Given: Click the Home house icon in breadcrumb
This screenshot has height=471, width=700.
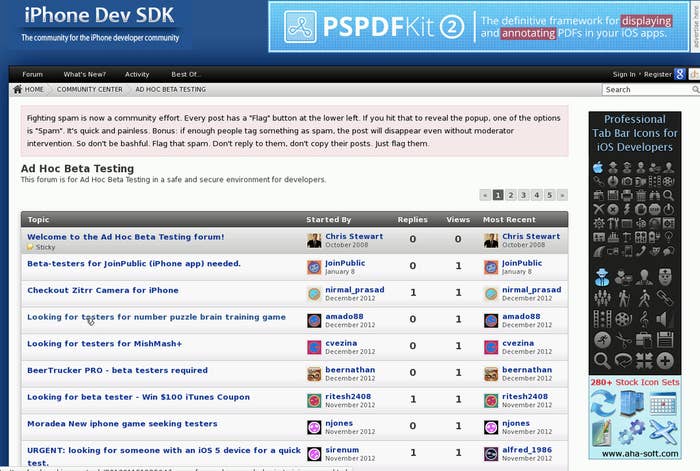Looking at the screenshot, I should click(x=17, y=89).
